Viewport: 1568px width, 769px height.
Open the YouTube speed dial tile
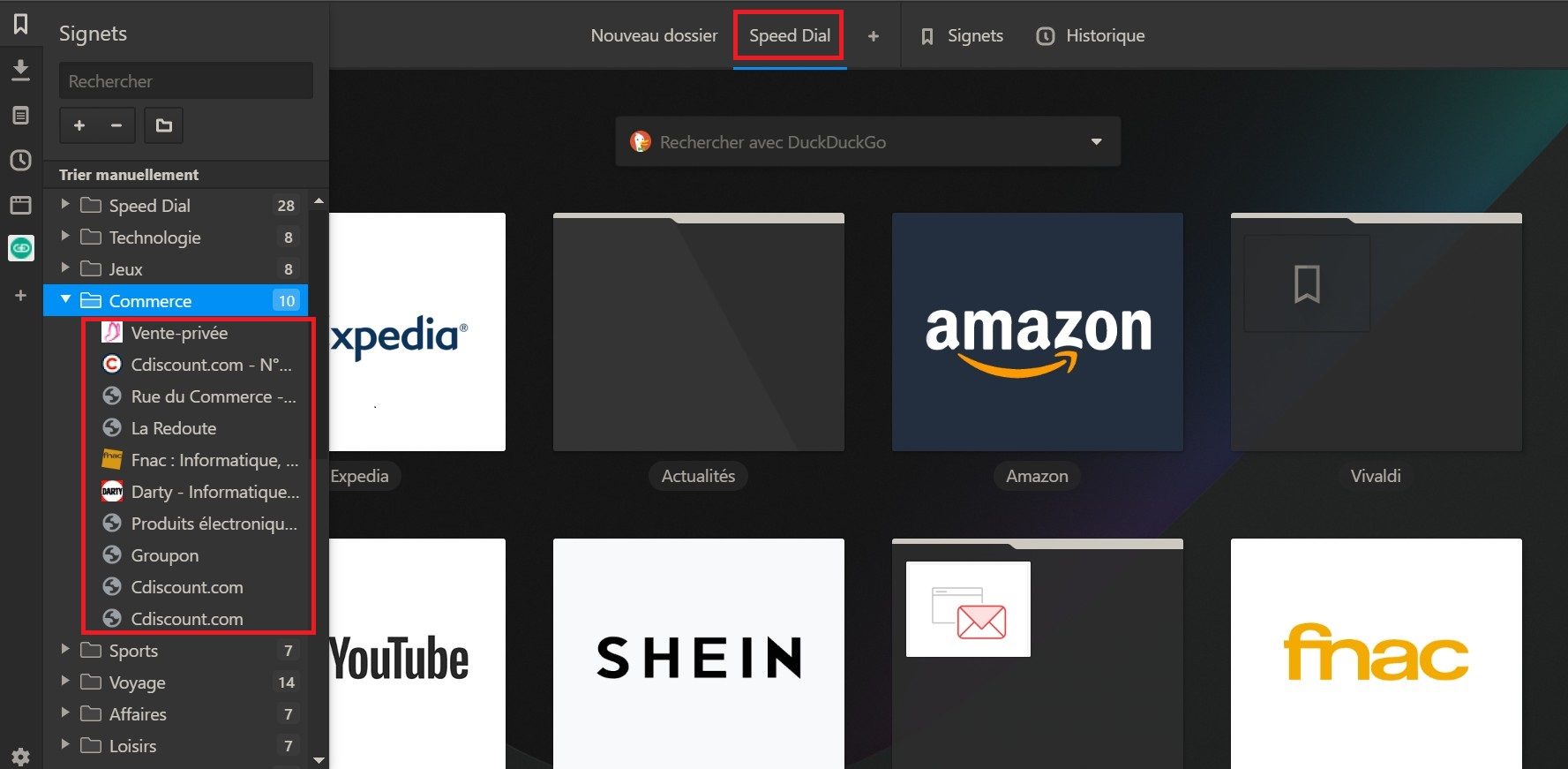417,653
